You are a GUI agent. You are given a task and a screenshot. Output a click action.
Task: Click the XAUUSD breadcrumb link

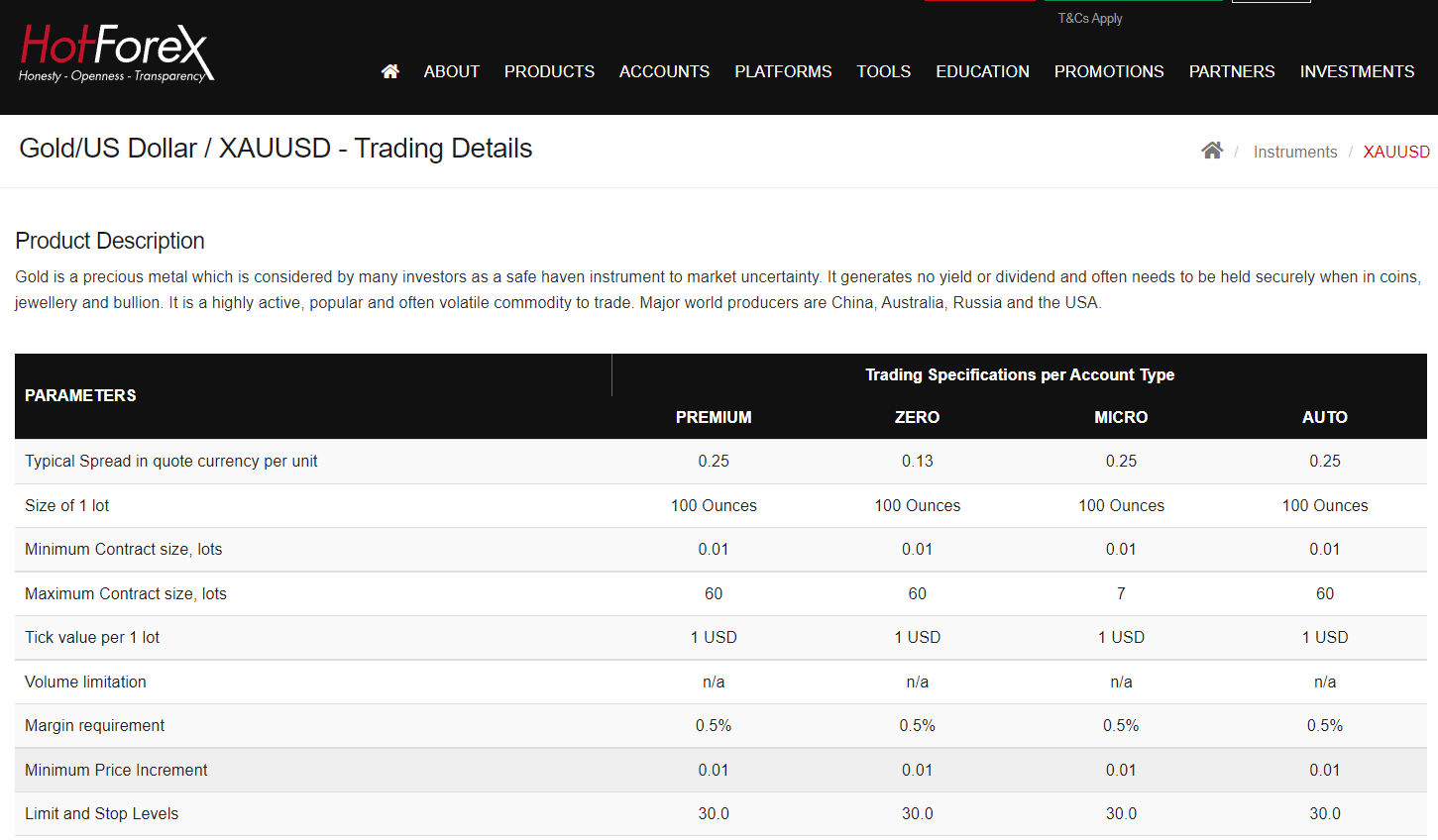coord(1396,152)
